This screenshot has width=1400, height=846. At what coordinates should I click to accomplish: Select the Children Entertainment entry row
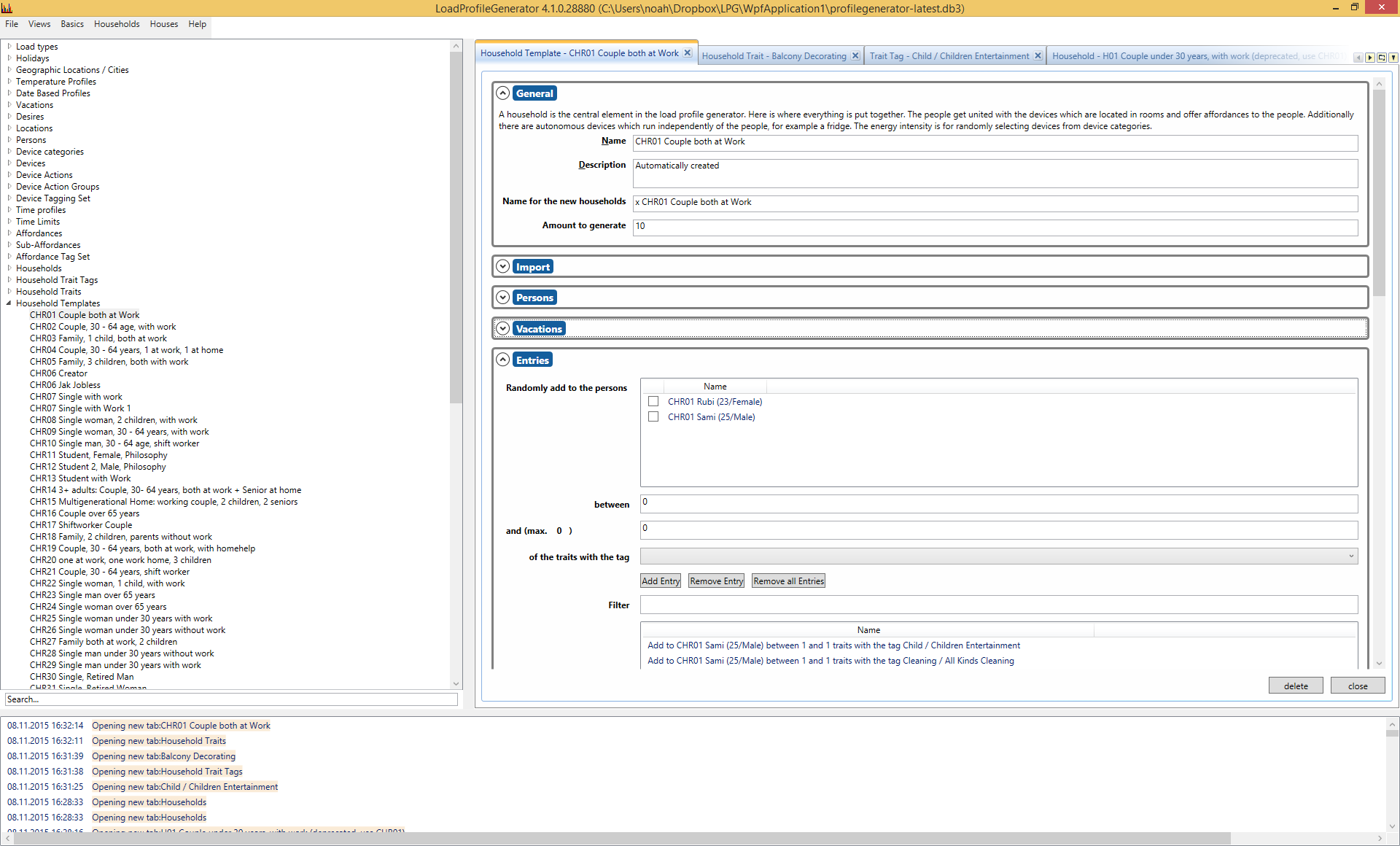click(x=834, y=645)
